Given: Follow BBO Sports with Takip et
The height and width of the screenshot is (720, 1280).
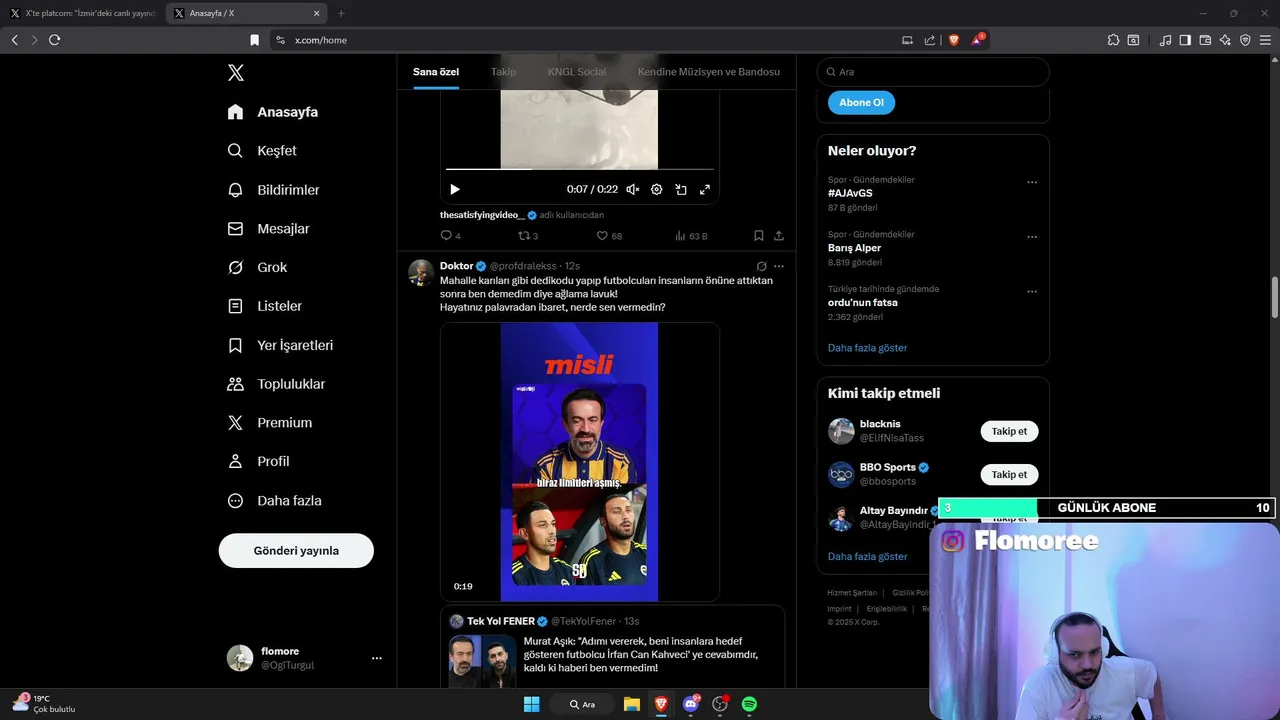Looking at the screenshot, I should (1009, 474).
